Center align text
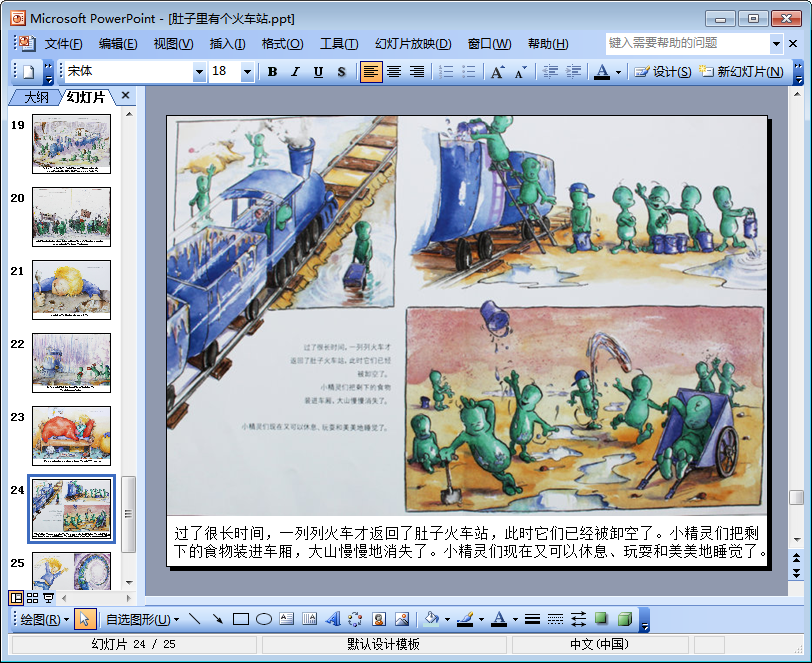 pyautogui.click(x=394, y=71)
